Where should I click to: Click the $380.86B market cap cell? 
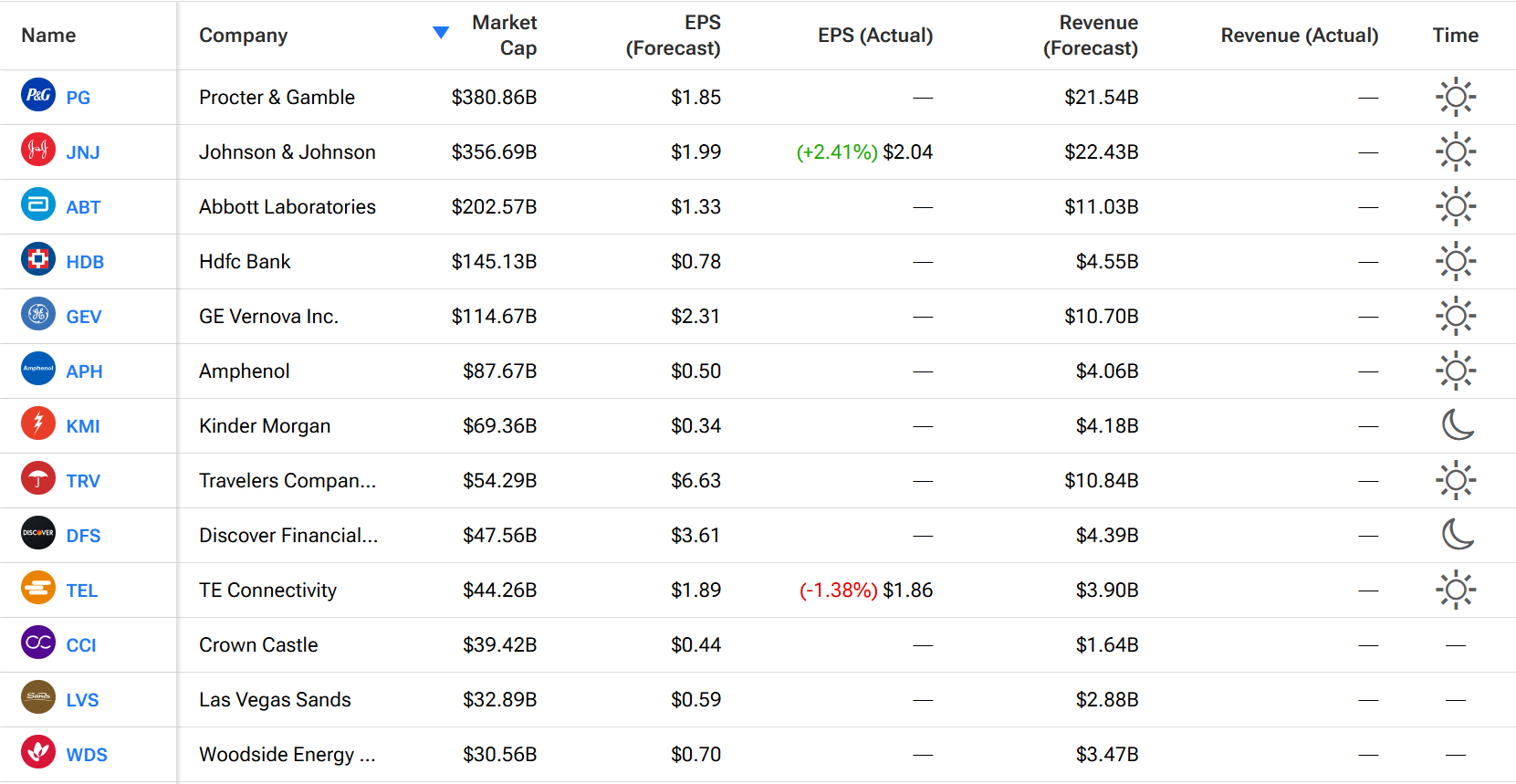(494, 97)
